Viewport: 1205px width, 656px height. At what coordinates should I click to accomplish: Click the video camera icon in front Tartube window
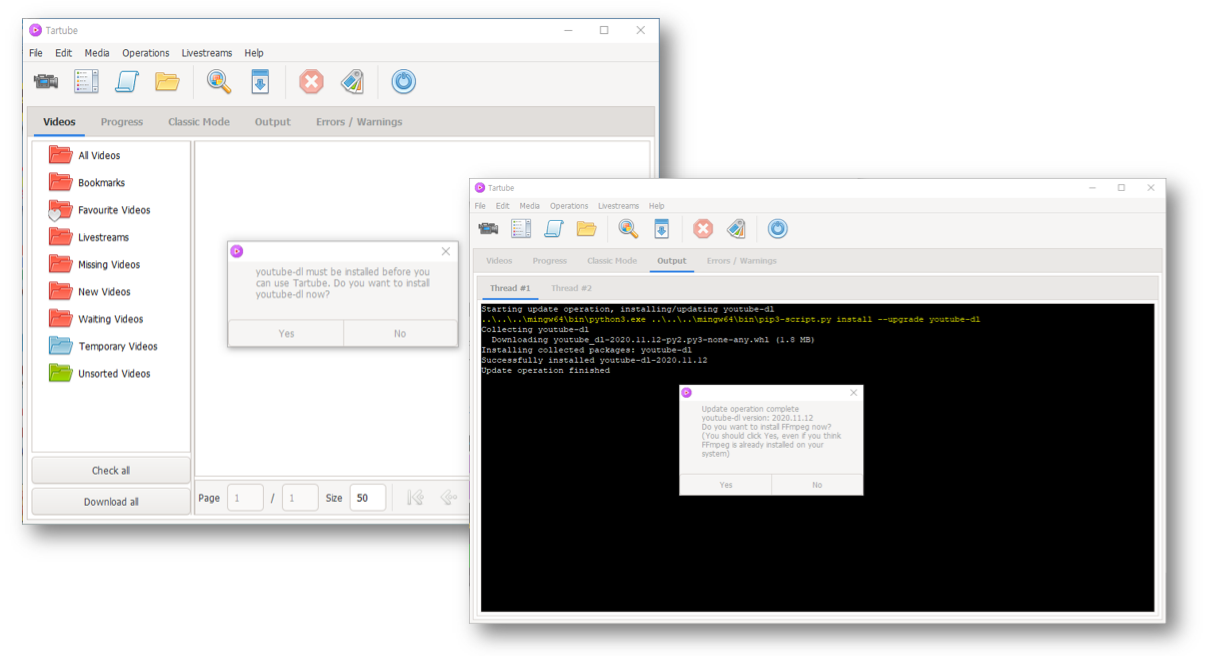(488, 229)
